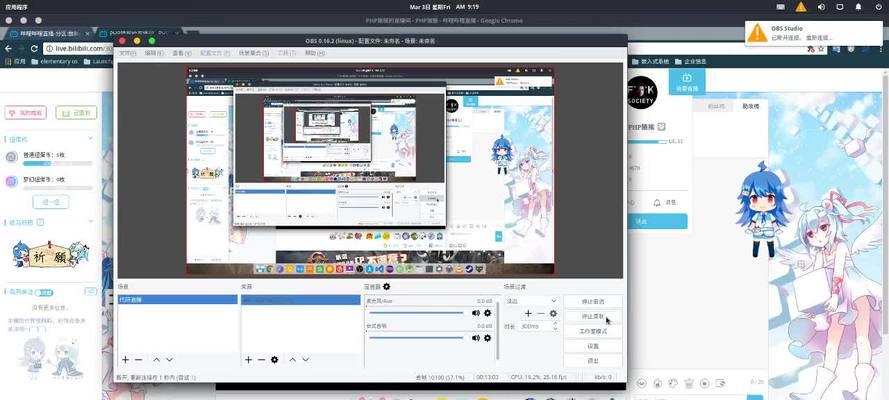Click Chrome's back navigation arrow
Image resolution: width=889 pixels, height=400 pixels.
pos(8,49)
